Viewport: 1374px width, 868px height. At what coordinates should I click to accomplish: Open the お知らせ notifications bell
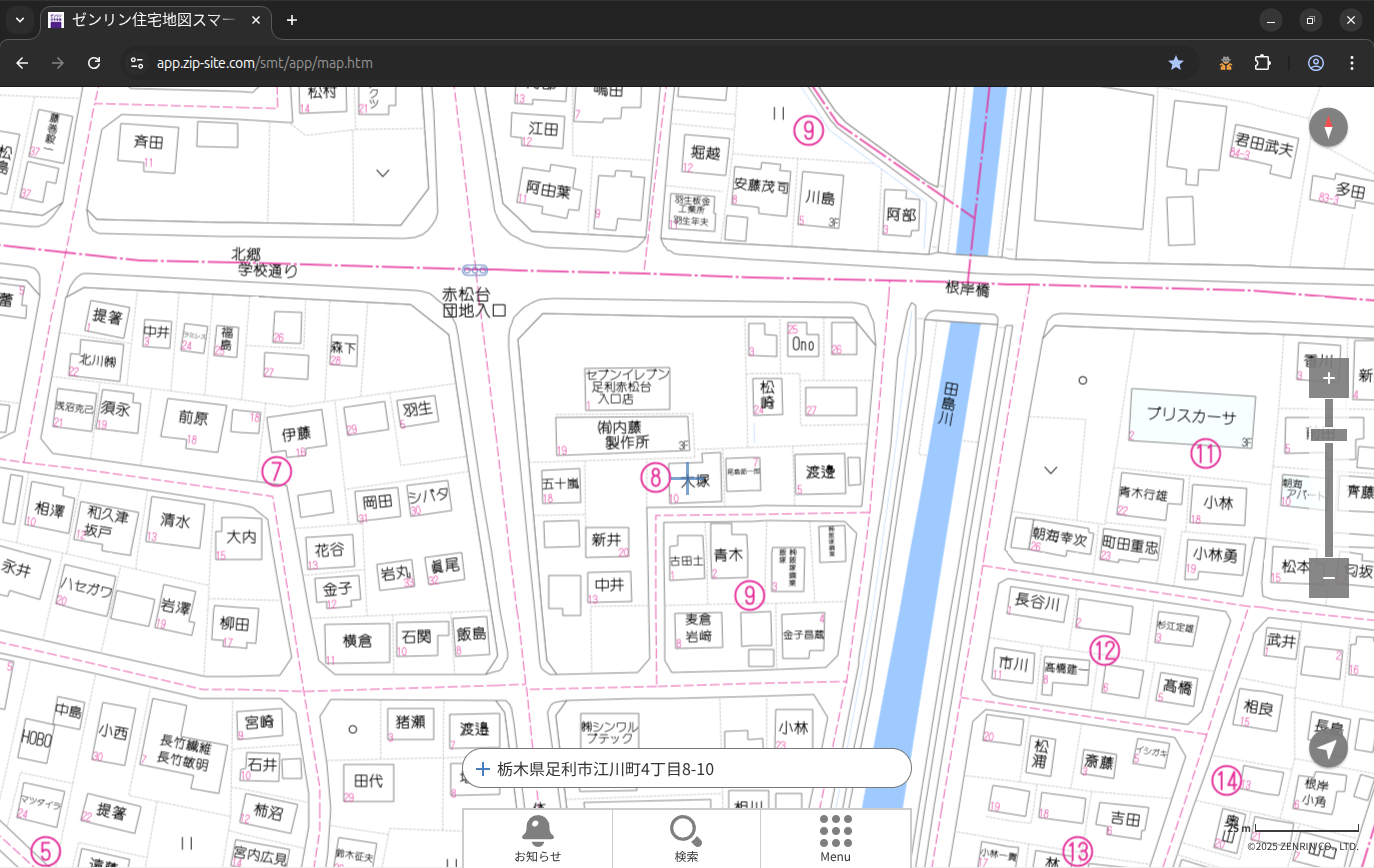click(537, 838)
